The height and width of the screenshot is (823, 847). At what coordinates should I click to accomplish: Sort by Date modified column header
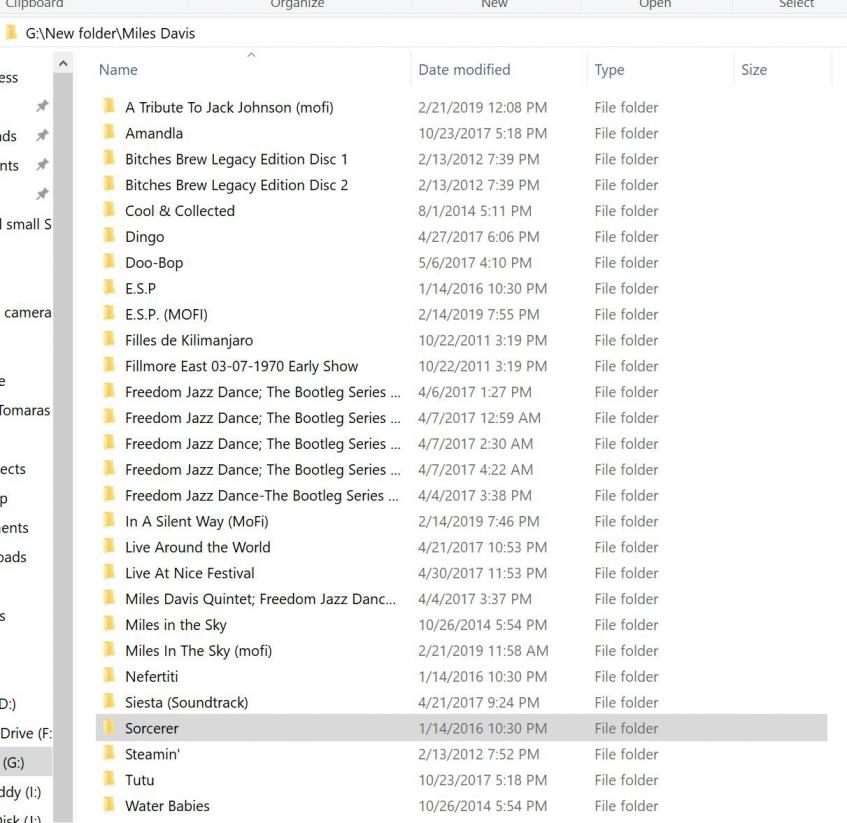point(464,70)
